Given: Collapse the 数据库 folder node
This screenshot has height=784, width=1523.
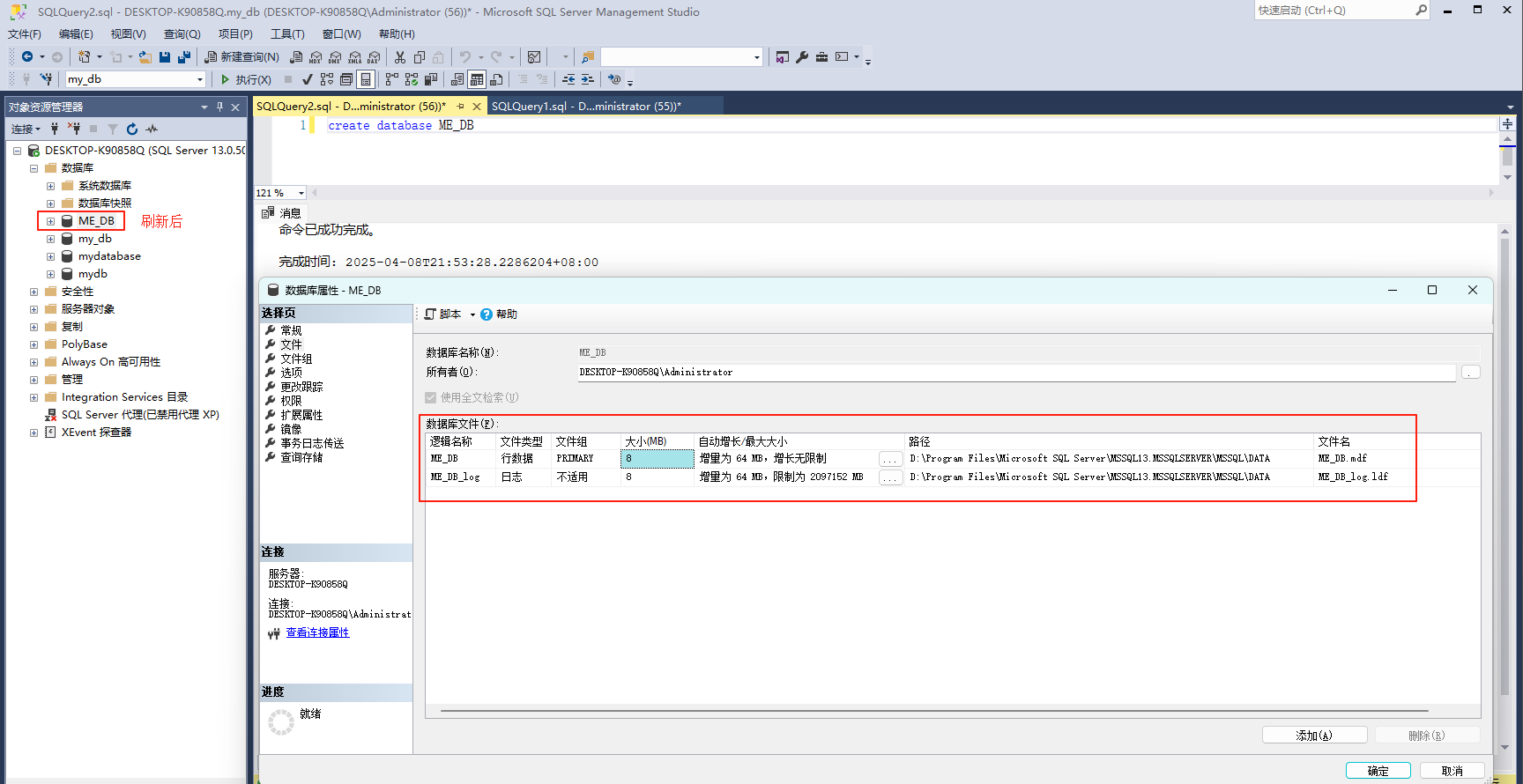Looking at the screenshot, I should [x=33, y=168].
